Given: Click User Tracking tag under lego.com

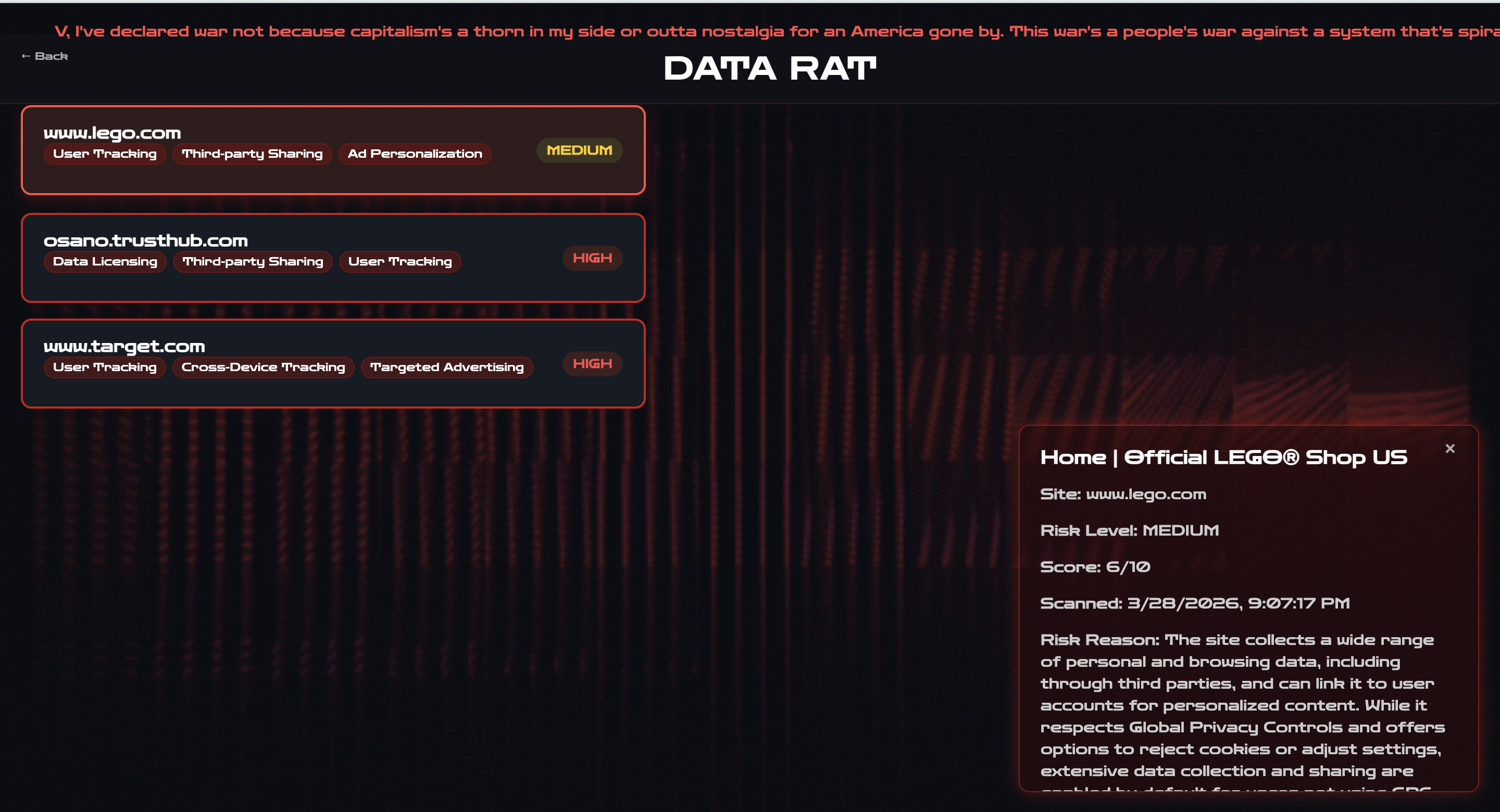Looking at the screenshot, I should tap(105, 154).
